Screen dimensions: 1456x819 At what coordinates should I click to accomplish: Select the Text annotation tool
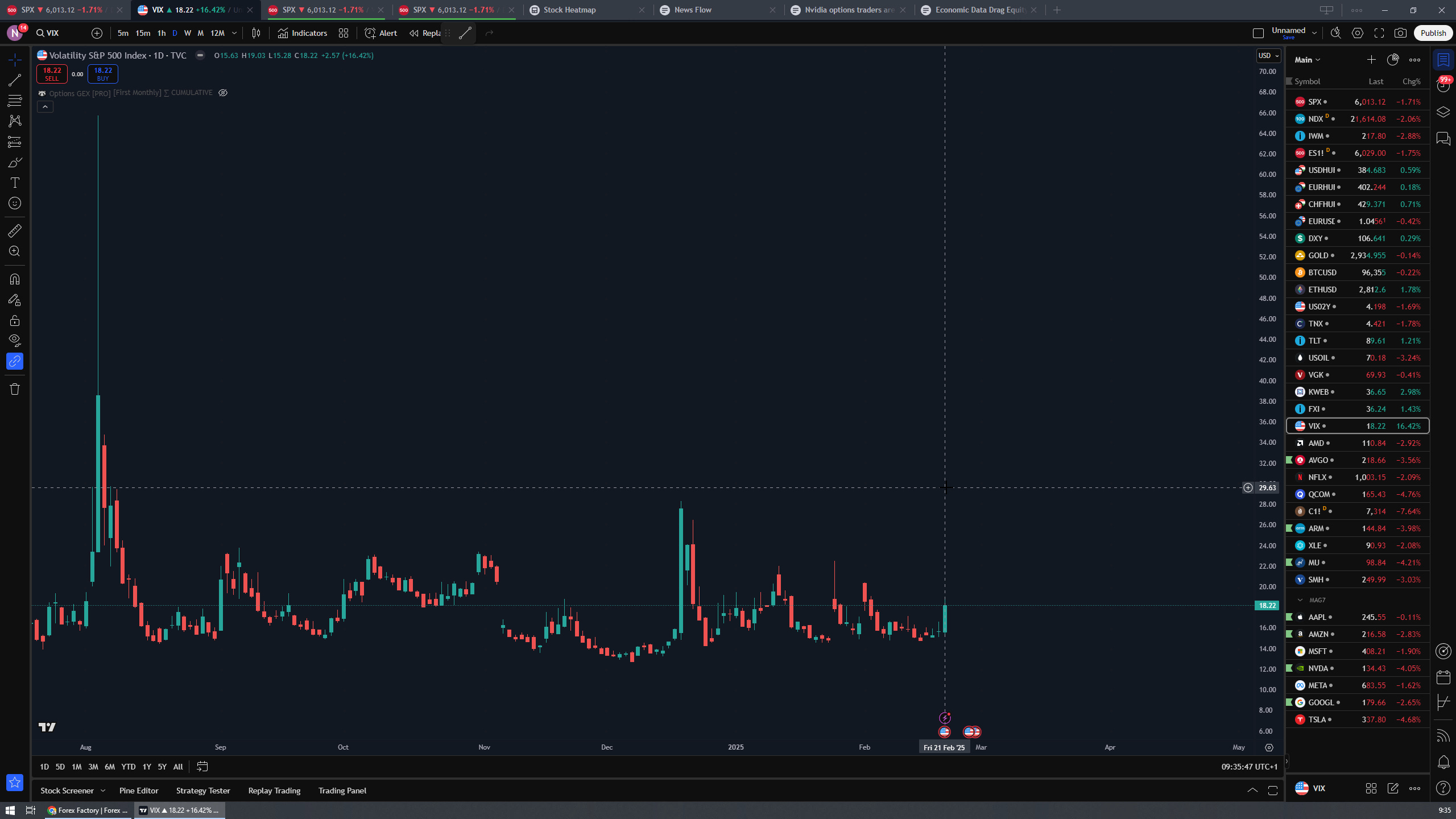(x=15, y=183)
